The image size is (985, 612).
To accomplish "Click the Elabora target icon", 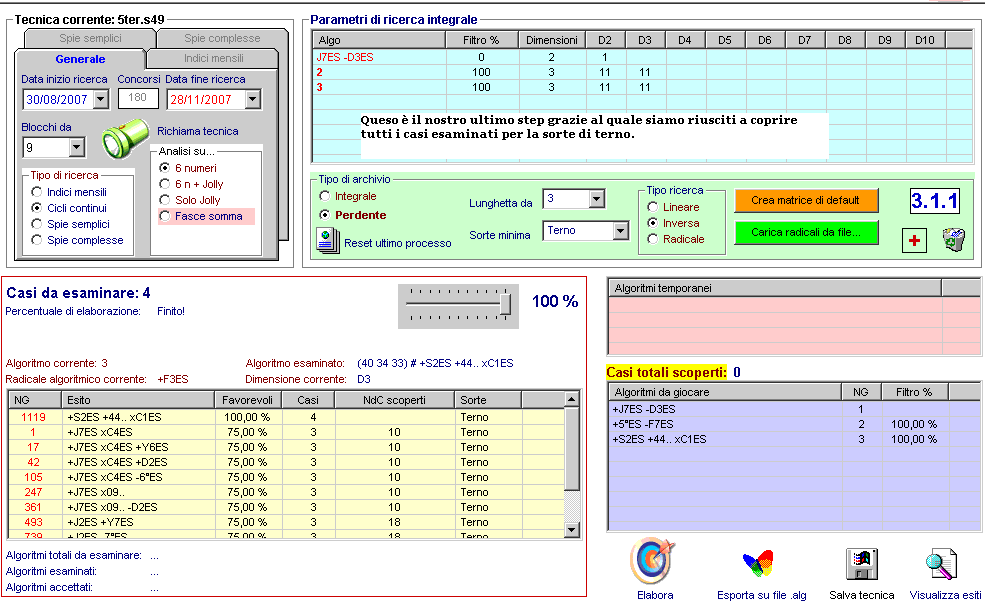I will [653, 560].
